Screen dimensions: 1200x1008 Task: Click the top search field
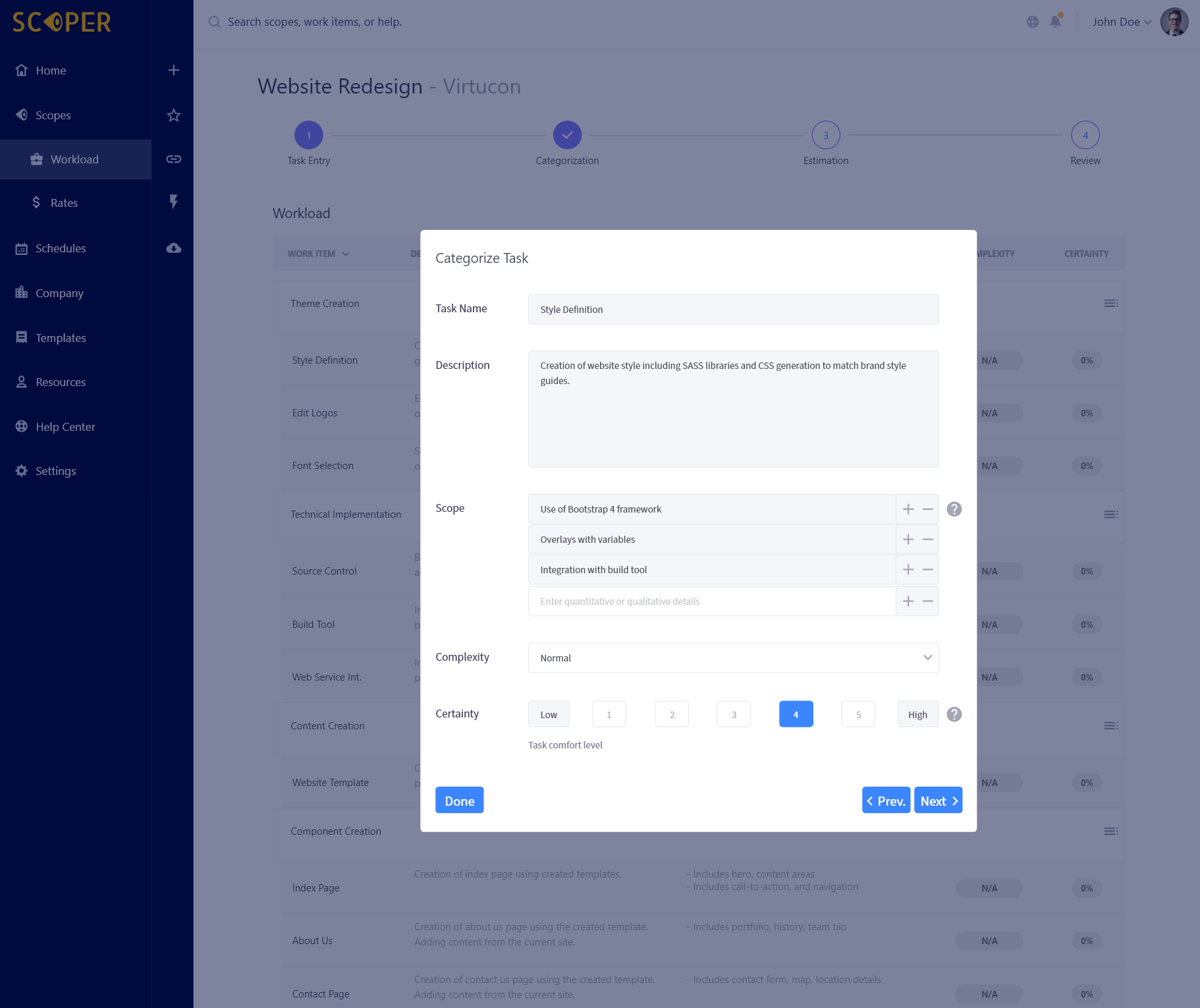(x=315, y=22)
